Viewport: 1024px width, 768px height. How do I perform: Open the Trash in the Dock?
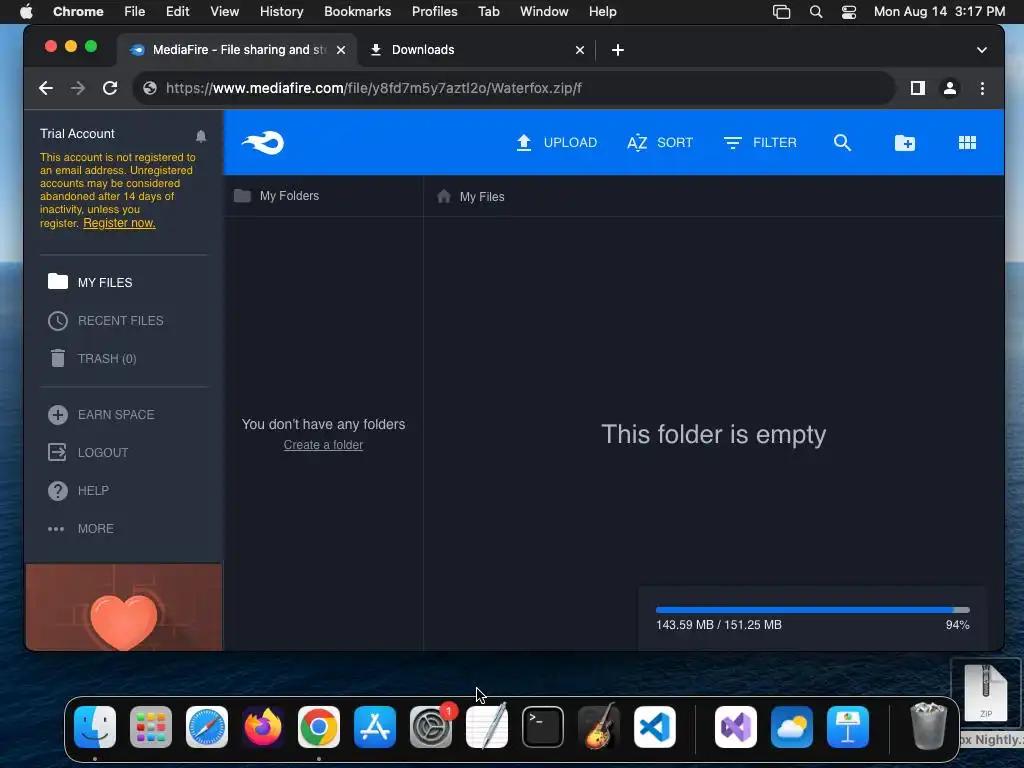[x=928, y=726]
